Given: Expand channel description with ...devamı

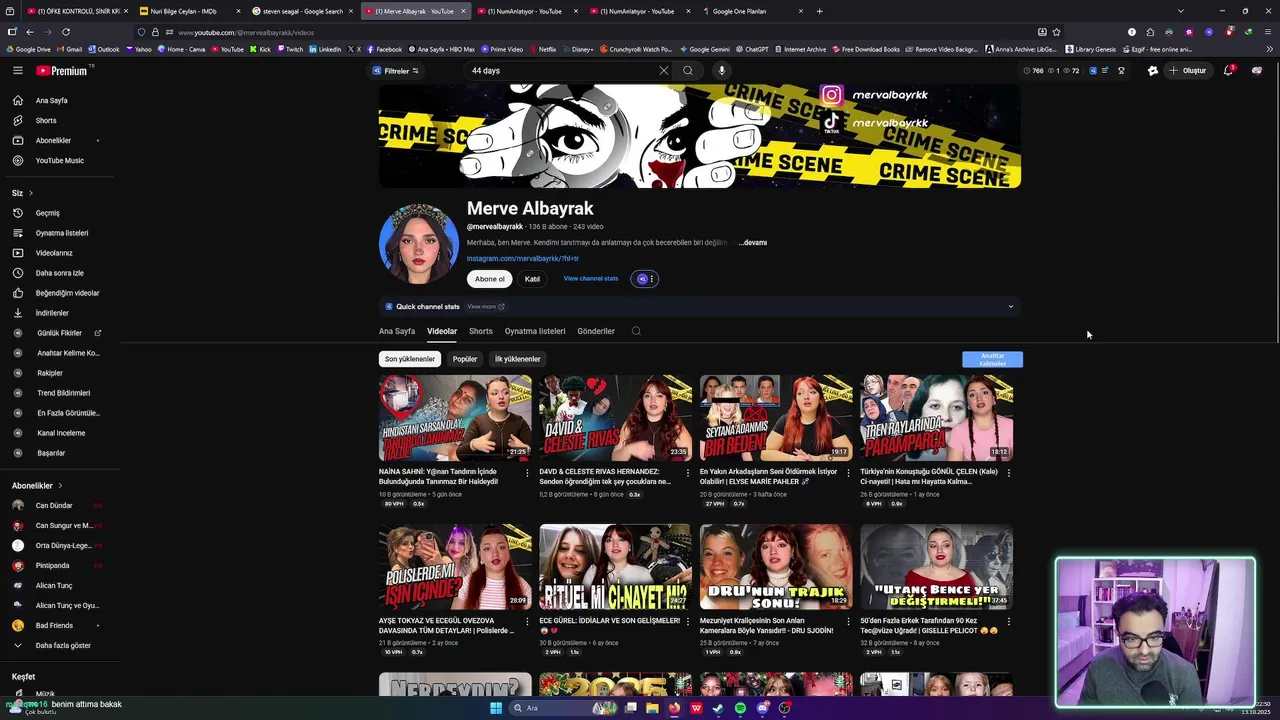Looking at the screenshot, I should 752,243.
